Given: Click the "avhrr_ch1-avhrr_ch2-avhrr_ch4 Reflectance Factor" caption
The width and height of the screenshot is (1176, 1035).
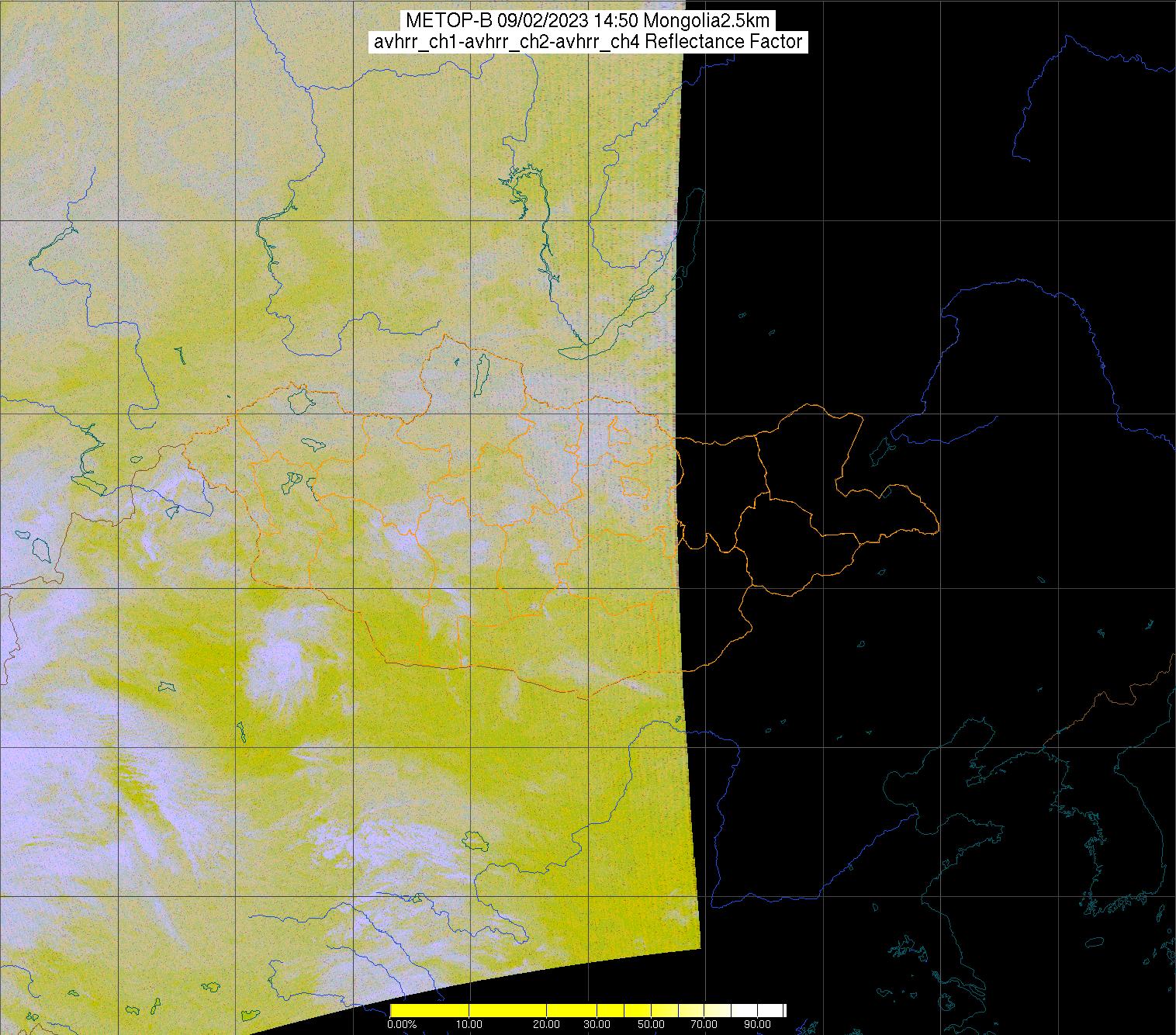Looking at the screenshot, I should pyautogui.click(x=588, y=42).
